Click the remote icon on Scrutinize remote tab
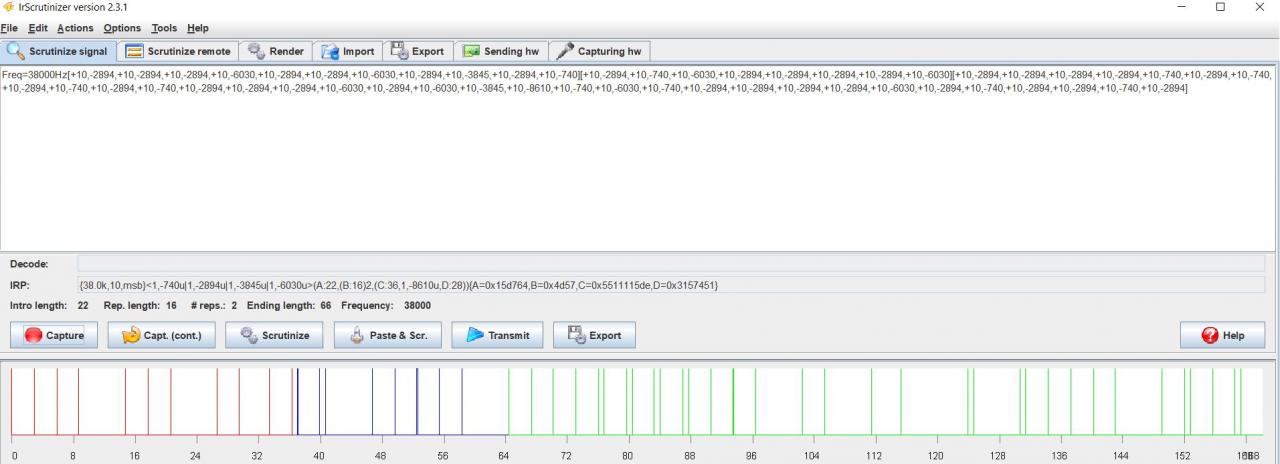The height and width of the screenshot is (464, 1280). click(134, 51)
